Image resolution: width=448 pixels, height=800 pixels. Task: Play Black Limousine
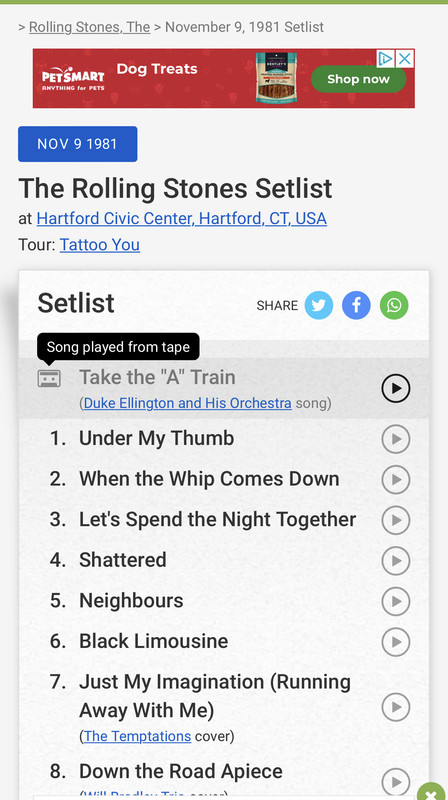pyautogui.click(x=396, y=642)
